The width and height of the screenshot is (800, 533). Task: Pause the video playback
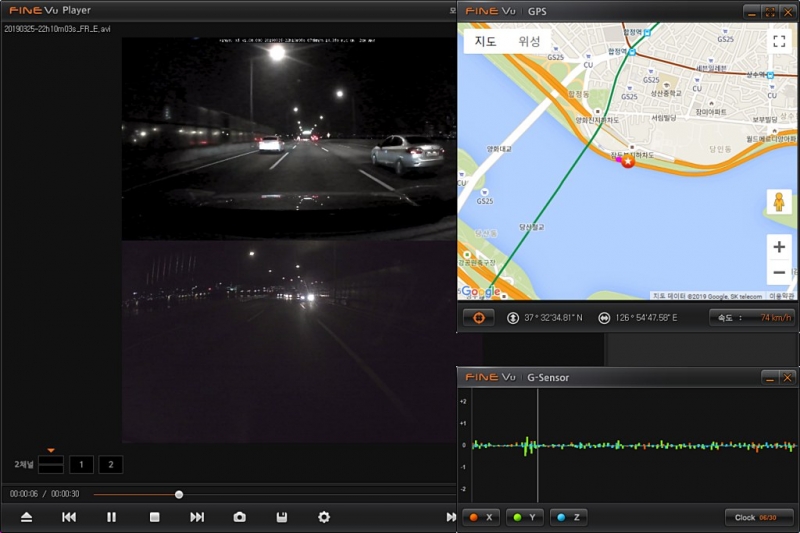point(111,517)
